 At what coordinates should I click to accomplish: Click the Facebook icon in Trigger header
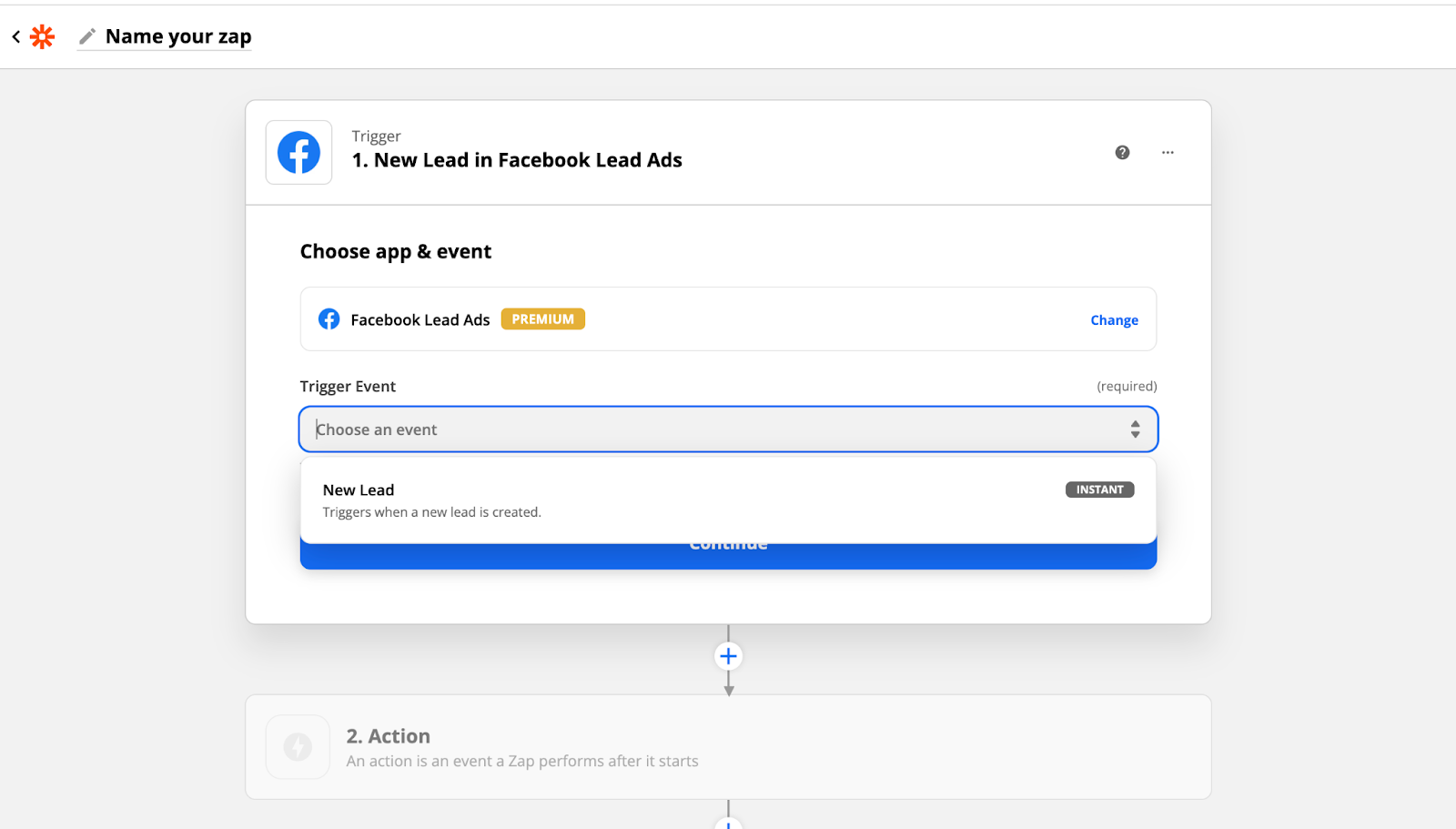point(298,153)
